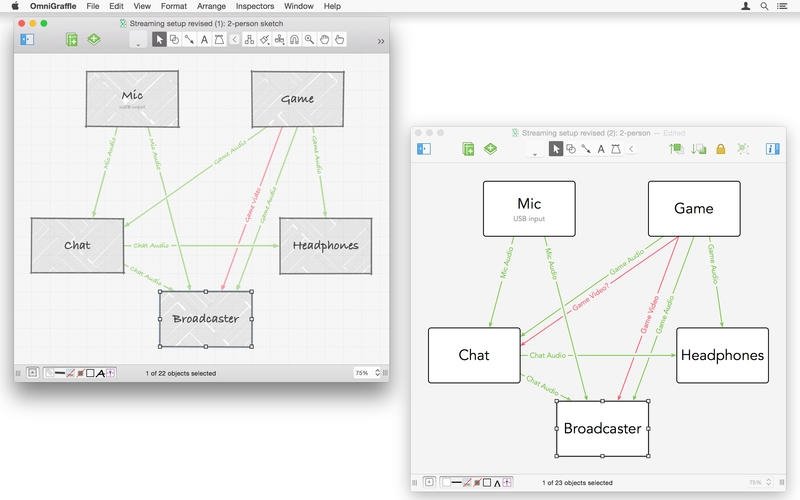Toggle the sidebar in the left sketch window
Viewport: 800px width, 500px height.
27,39
